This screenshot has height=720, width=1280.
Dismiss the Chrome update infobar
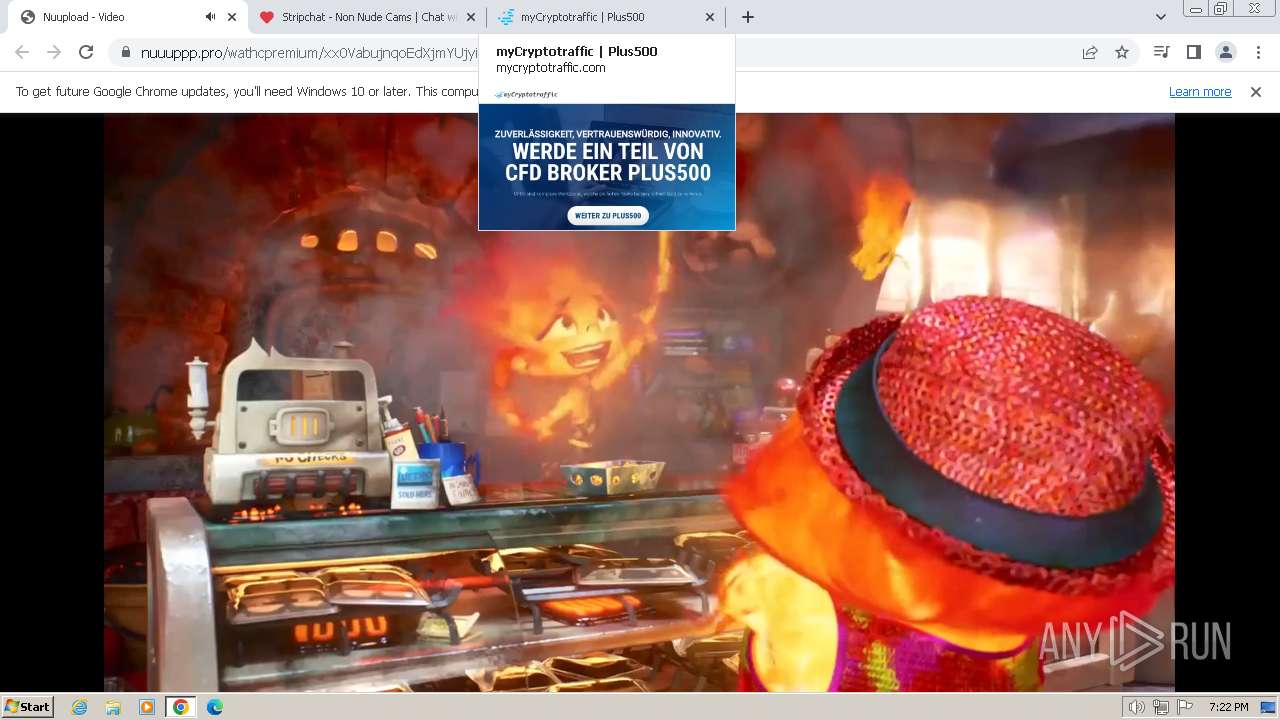point(1256,92)
